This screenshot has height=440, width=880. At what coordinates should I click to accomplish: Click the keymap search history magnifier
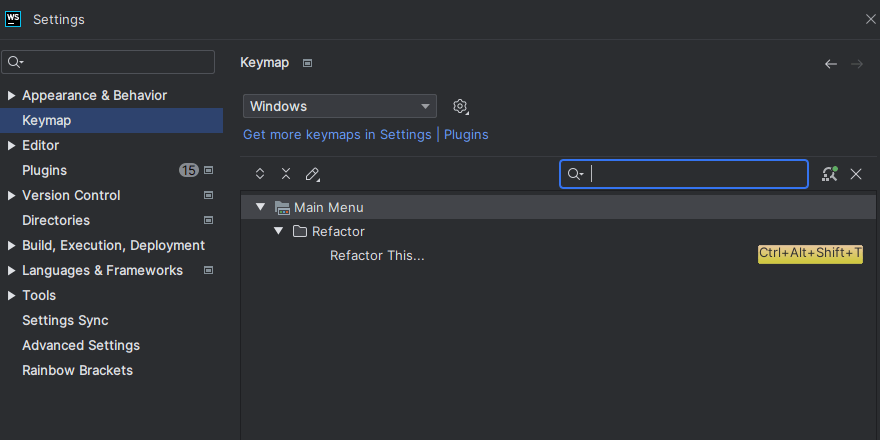click(575, 175)
